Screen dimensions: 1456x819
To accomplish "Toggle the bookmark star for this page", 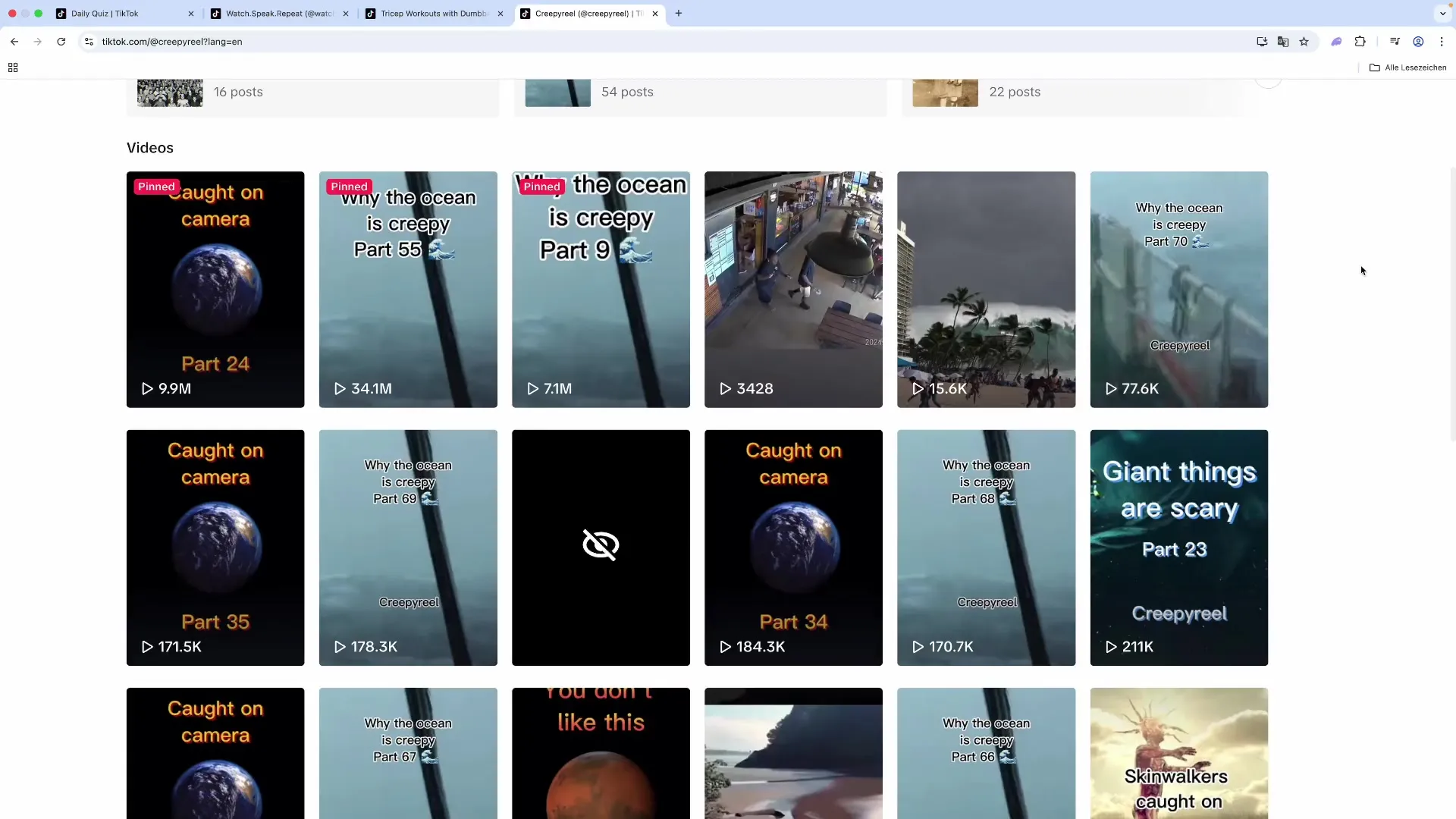I will 1304,42.
